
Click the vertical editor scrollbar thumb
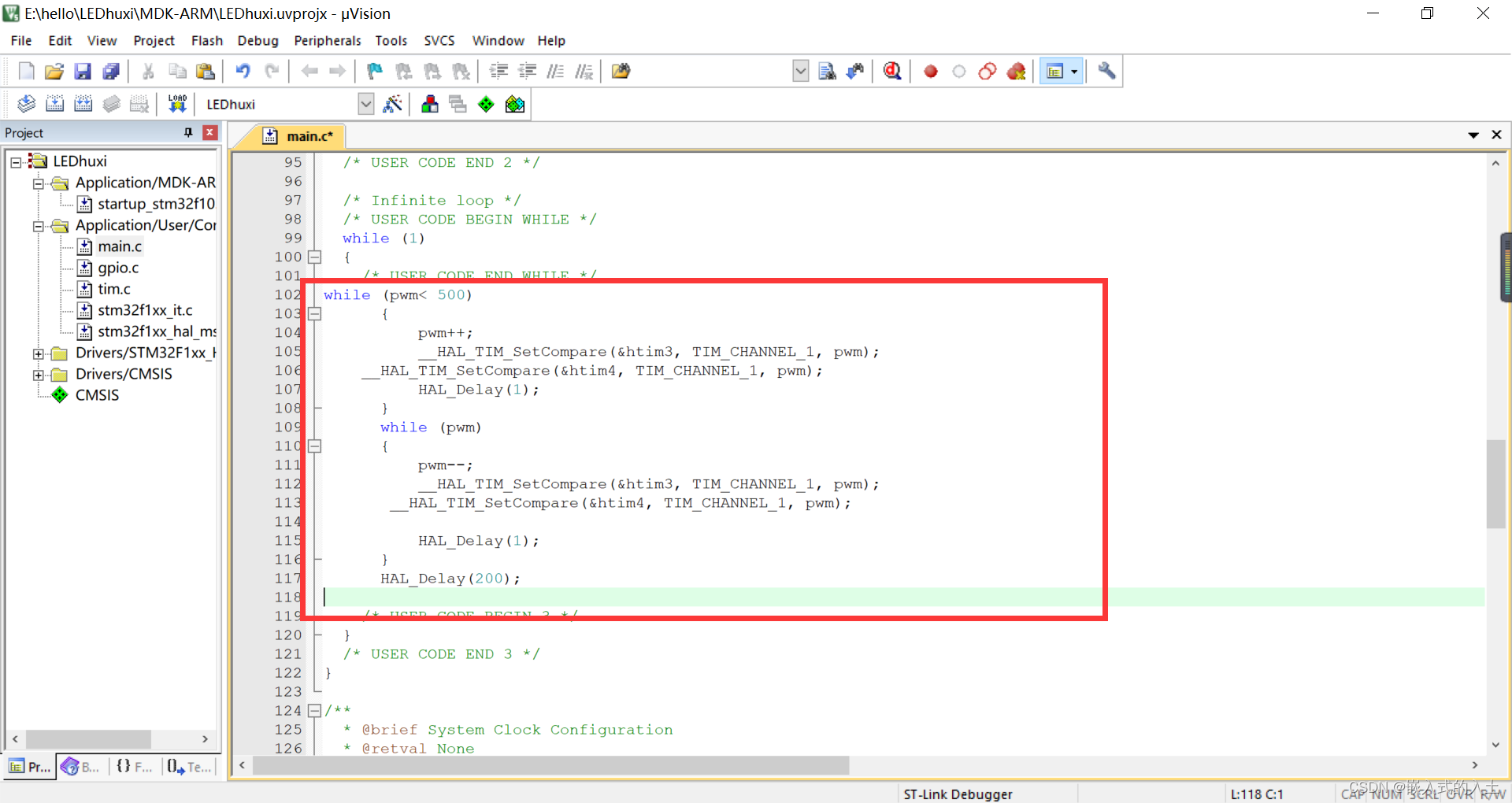pyautogui.click(x=1495, y=484)
